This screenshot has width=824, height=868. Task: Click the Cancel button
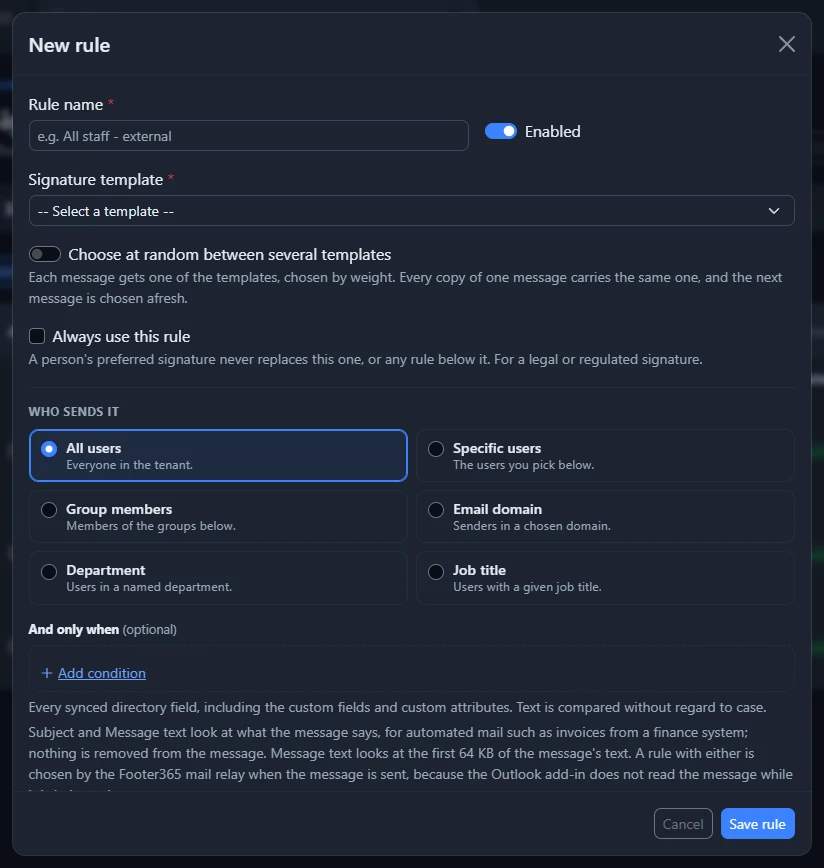683,824
